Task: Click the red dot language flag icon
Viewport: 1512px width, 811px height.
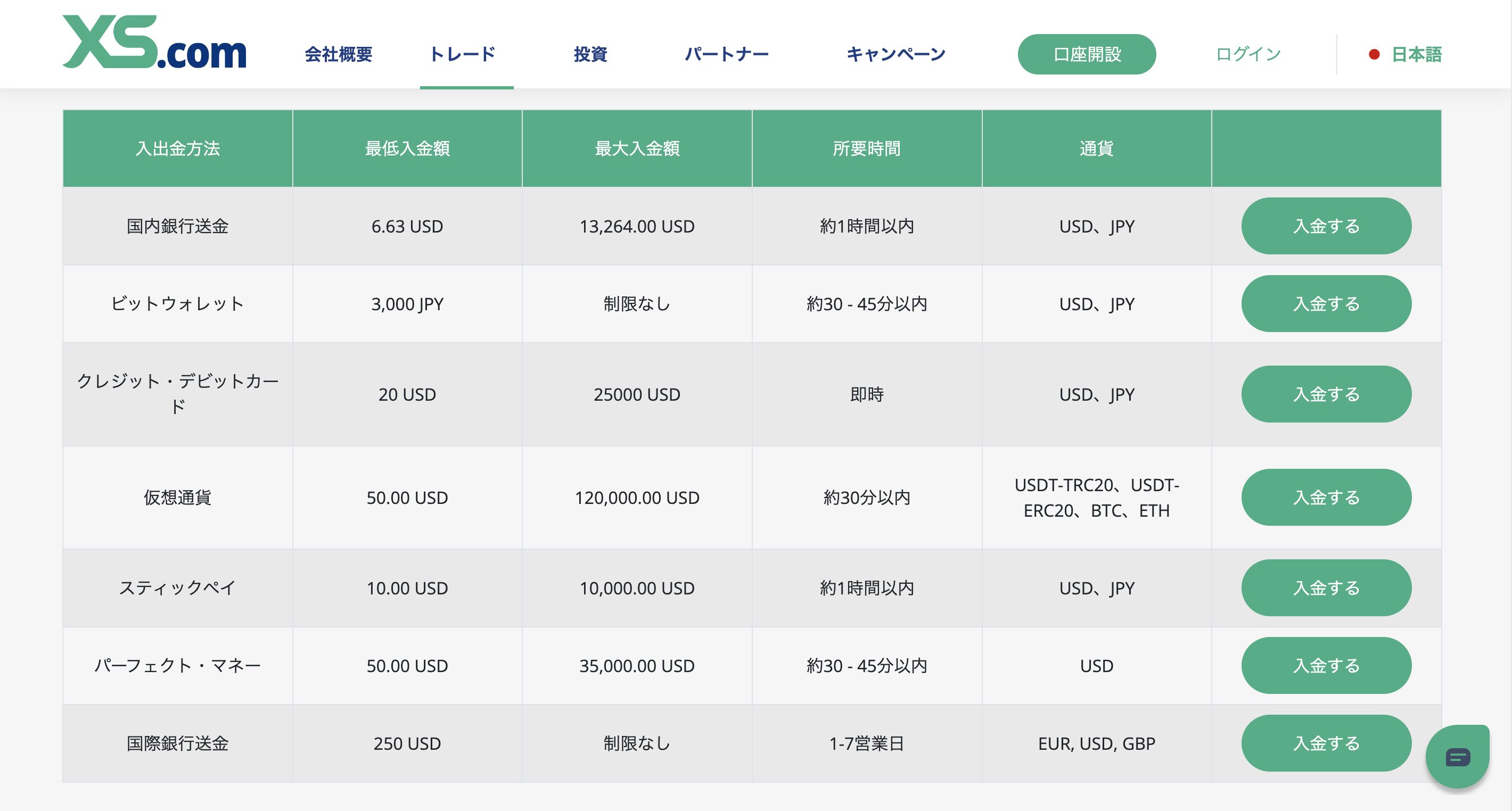Action: 1374,55
